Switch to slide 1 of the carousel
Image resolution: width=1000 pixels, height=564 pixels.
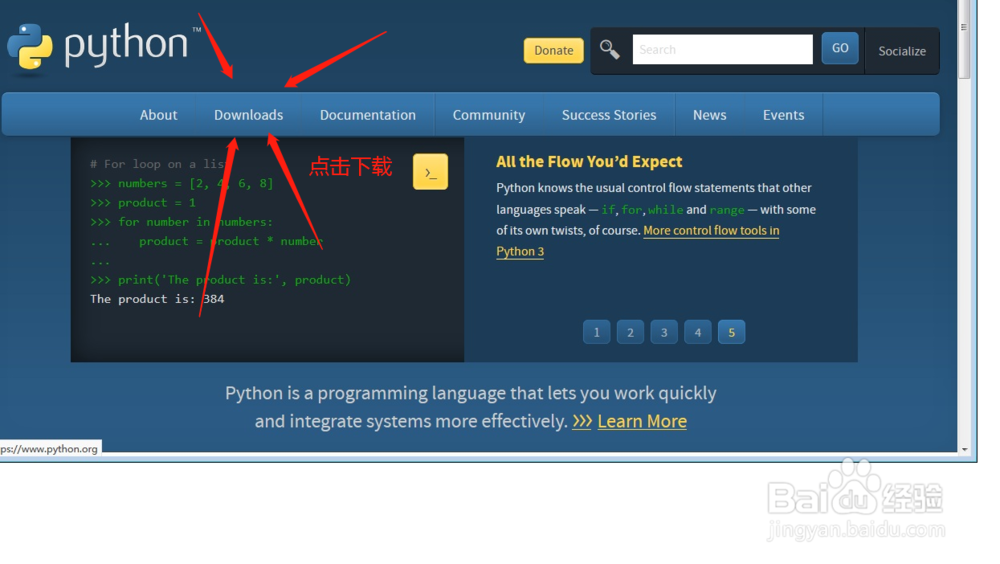coord(597,332)
